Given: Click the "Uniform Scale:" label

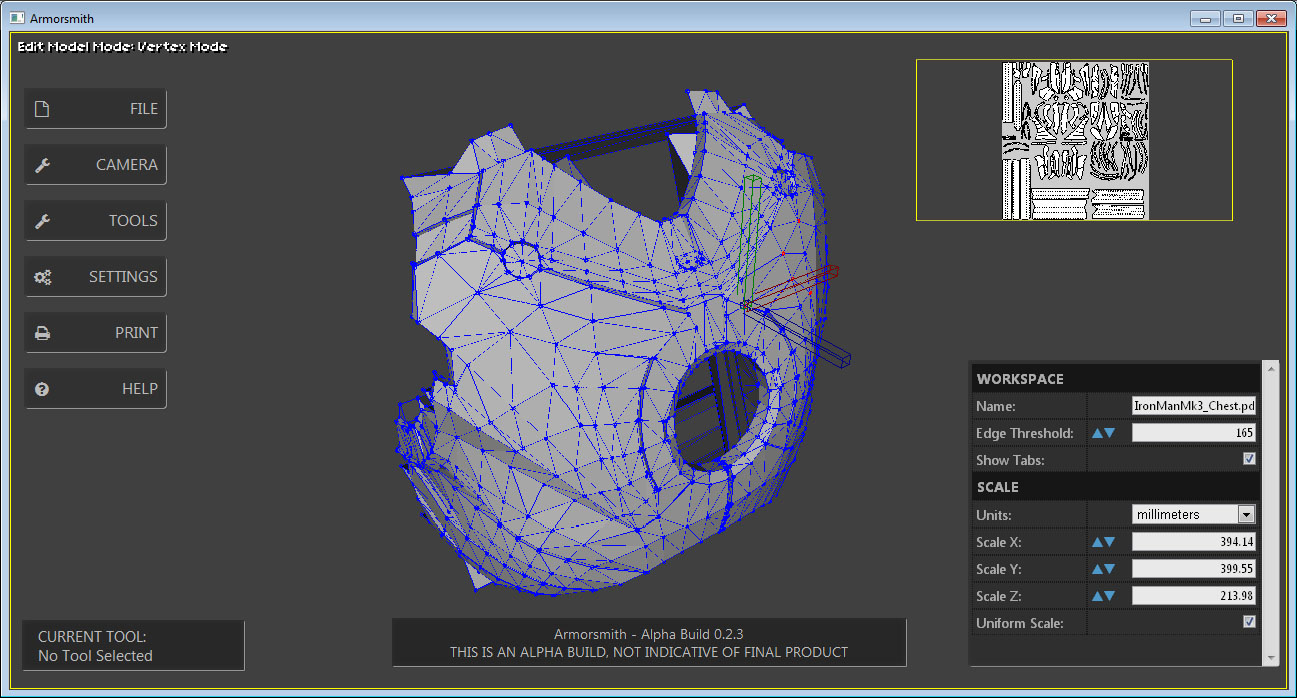Looking at the screenshot, I should click(1020, 623).
